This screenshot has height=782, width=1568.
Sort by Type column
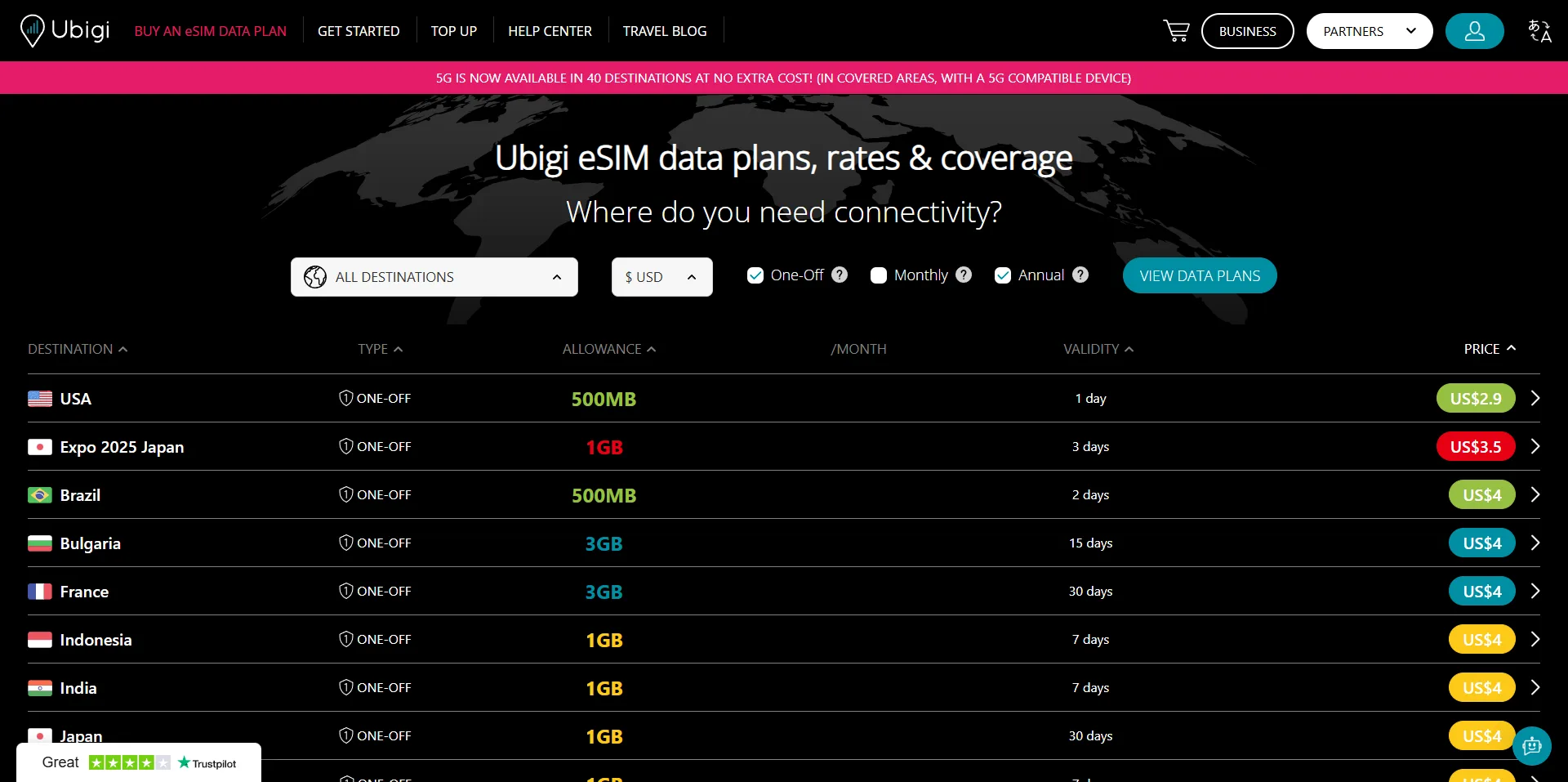coord(380,349)
